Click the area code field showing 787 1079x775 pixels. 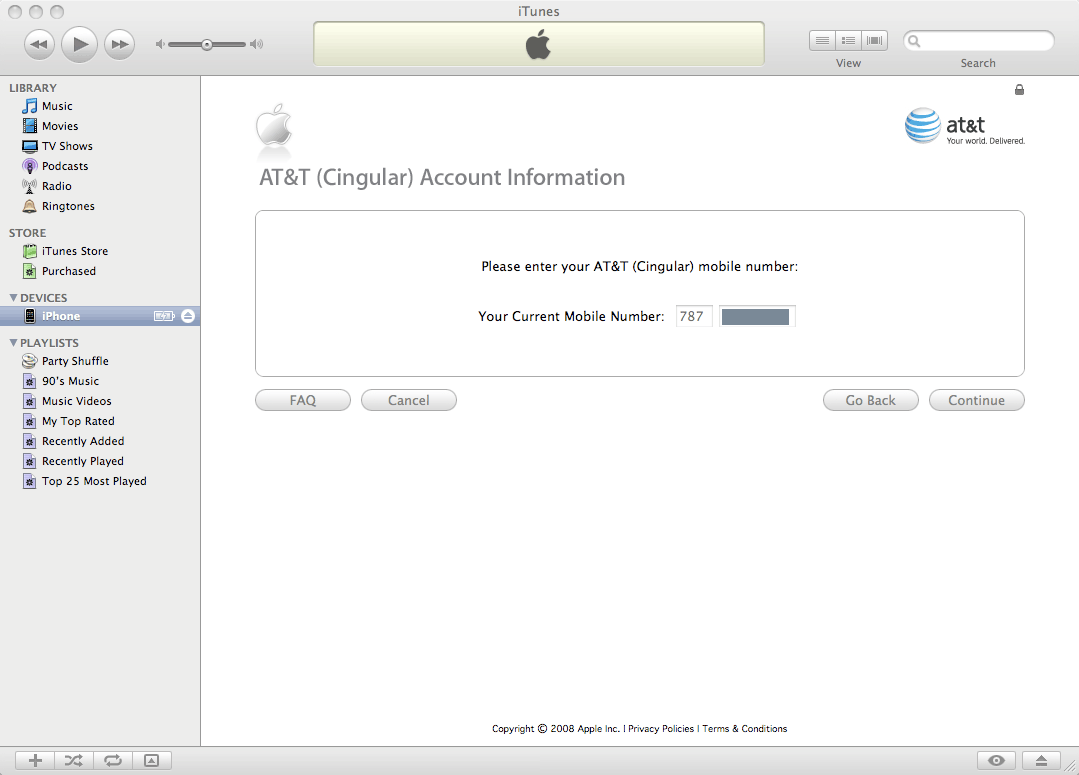694,316
